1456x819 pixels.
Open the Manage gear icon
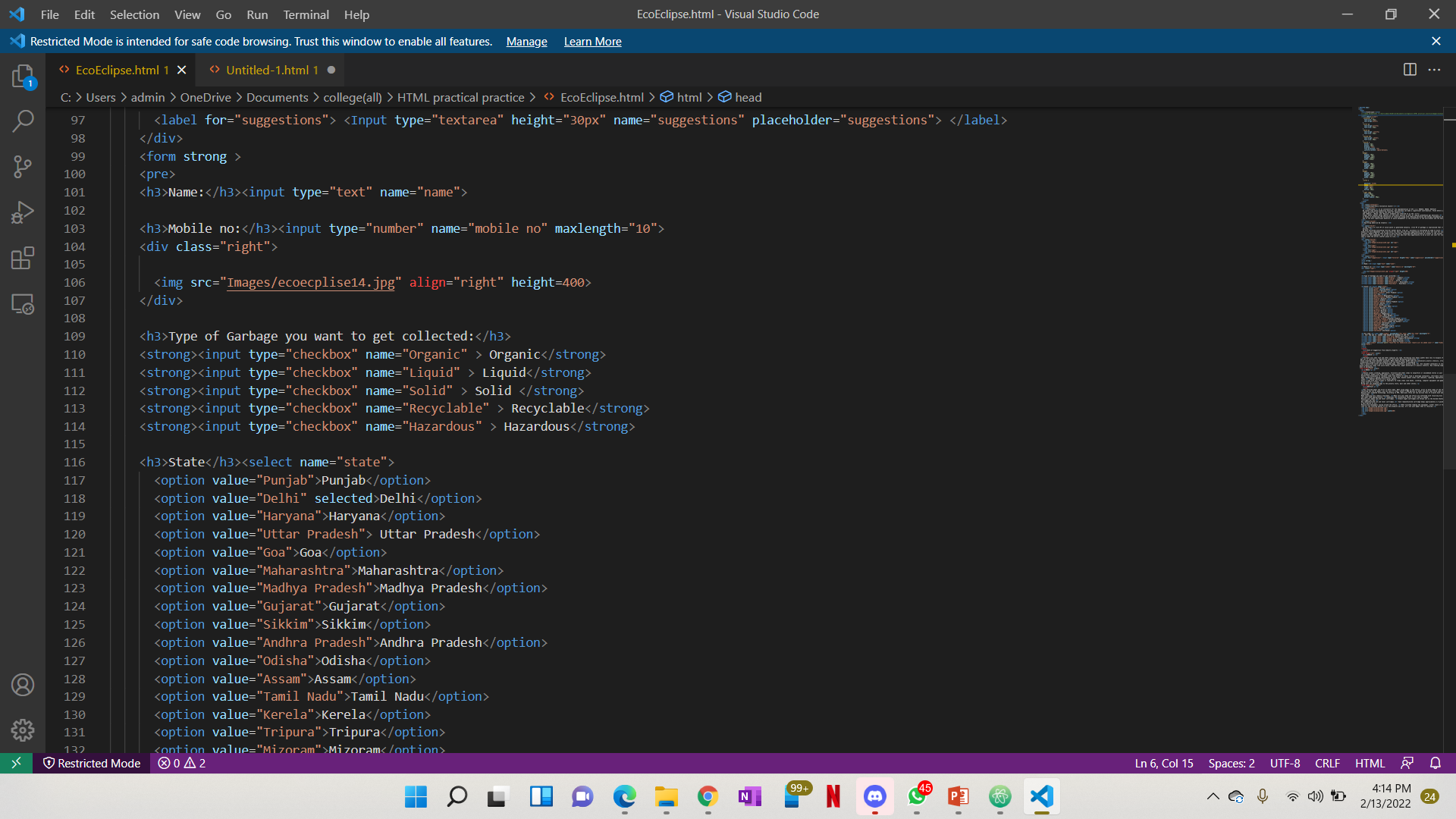(23, 730)
